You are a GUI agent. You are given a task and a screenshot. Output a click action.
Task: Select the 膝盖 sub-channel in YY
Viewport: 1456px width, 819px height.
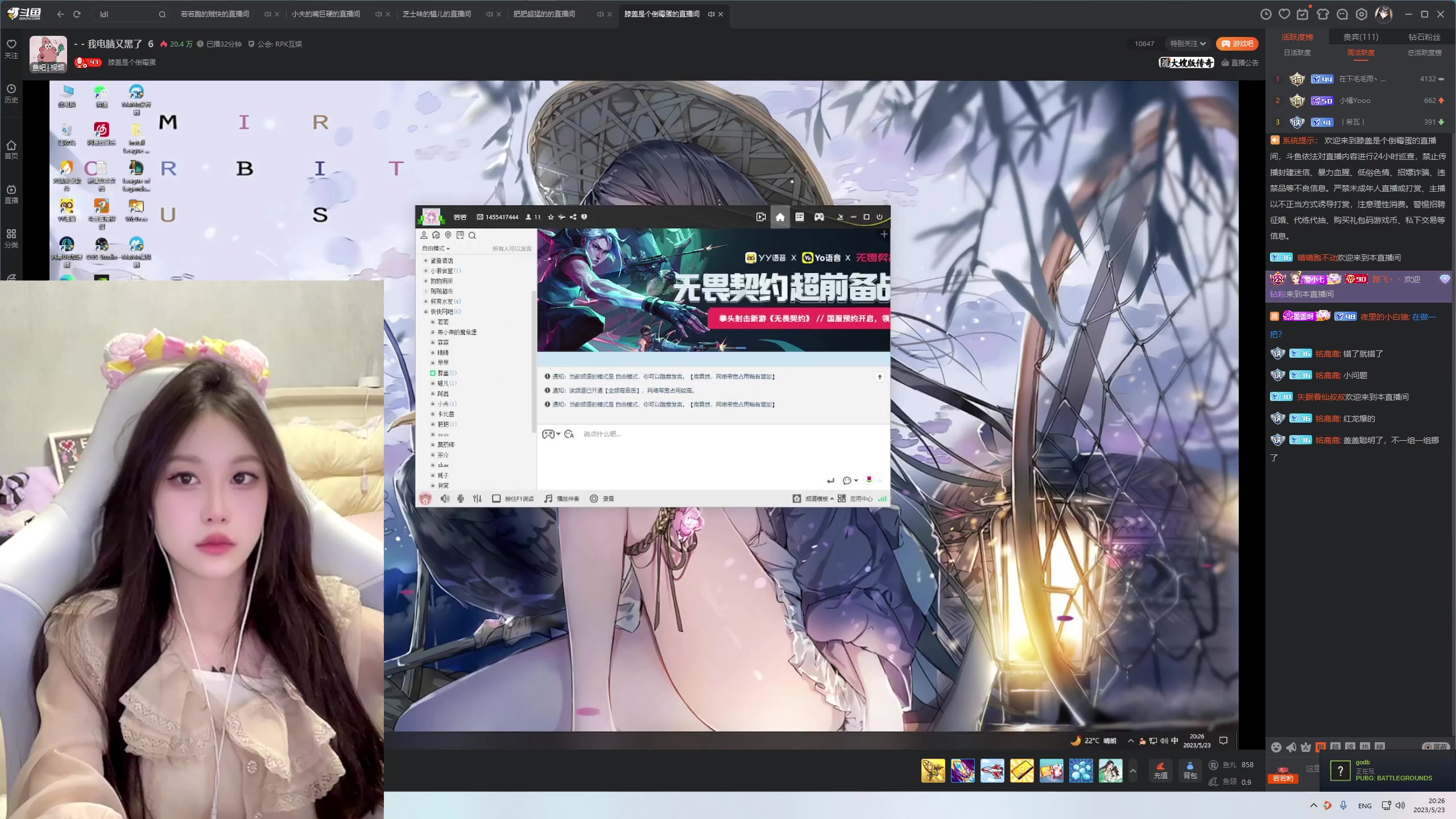(444, 373)
